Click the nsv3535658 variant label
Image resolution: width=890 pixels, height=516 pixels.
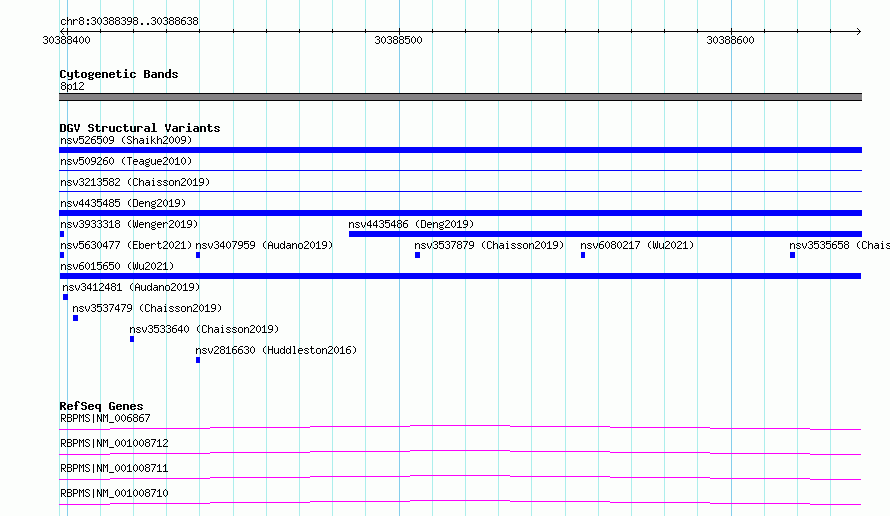click(x=839, y=245)
